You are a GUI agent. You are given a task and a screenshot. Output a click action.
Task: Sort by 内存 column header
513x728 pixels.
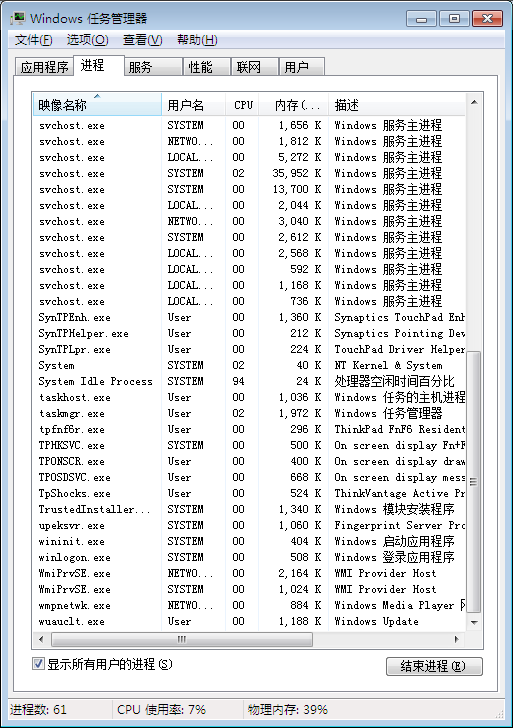[294, 105]
